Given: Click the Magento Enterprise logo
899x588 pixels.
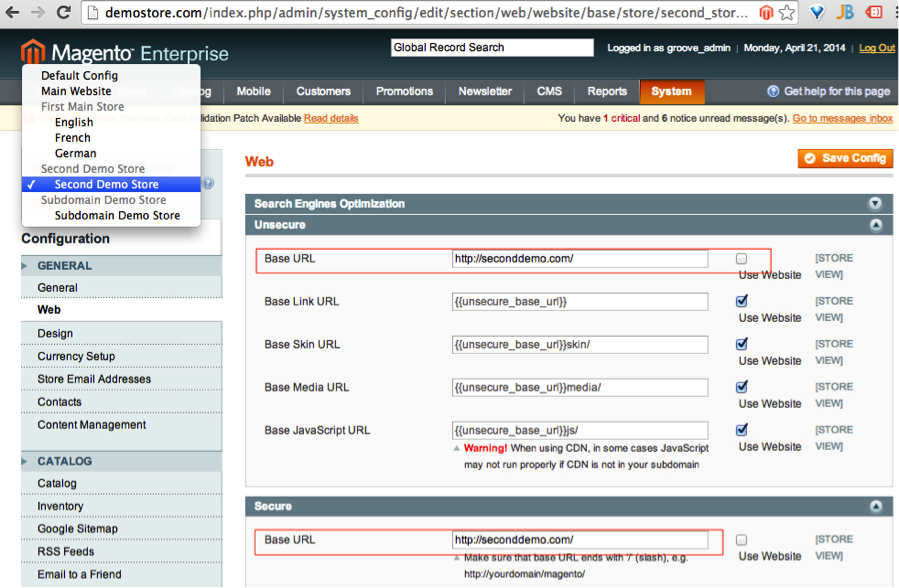Looking at the screenshot, I should [124, 53].
